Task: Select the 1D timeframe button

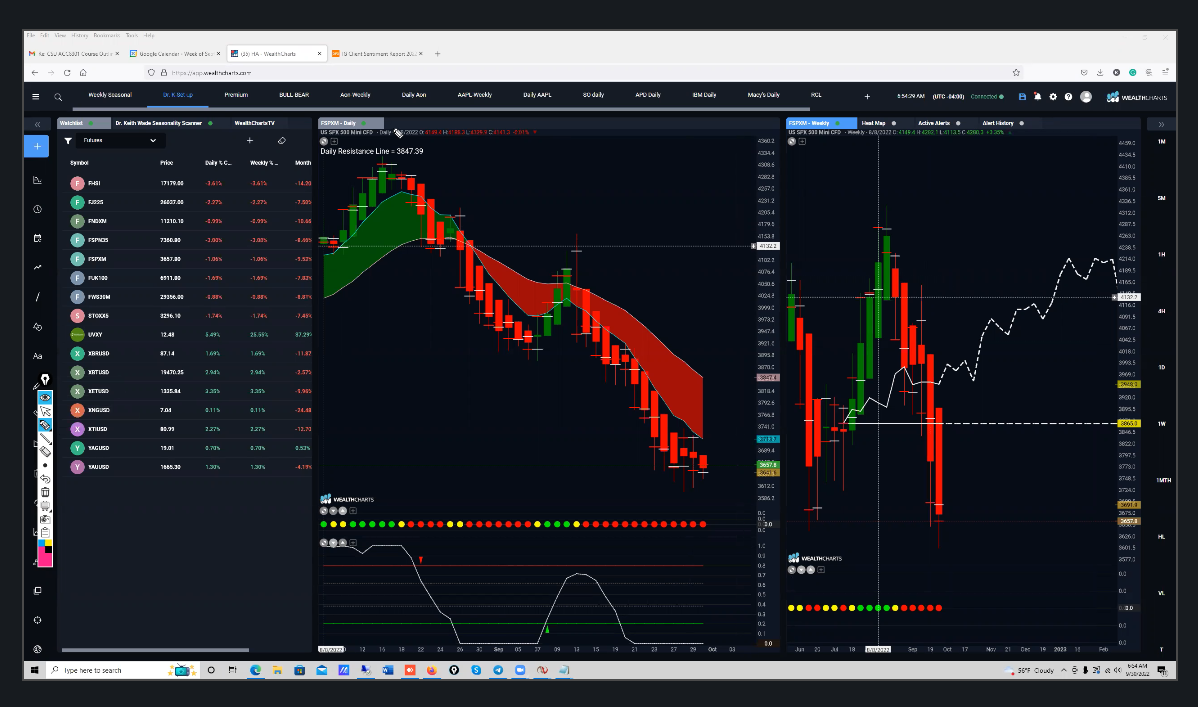Action: coord(1161,368)
